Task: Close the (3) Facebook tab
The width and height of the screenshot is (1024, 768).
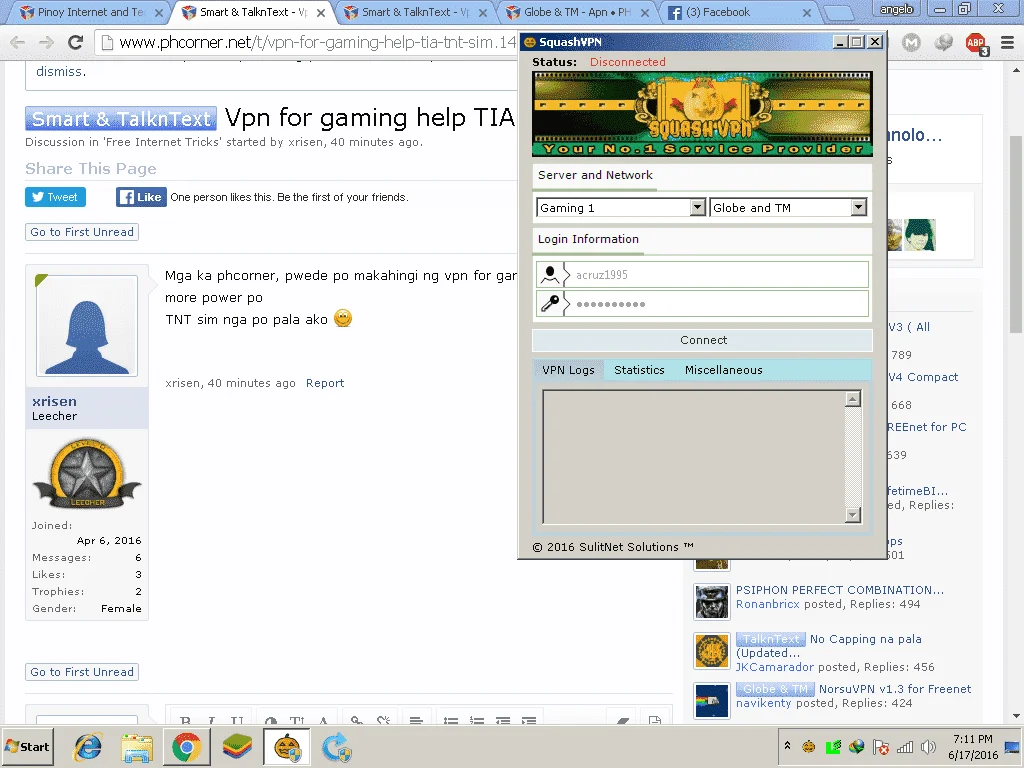Action: [x=807, y=12]
